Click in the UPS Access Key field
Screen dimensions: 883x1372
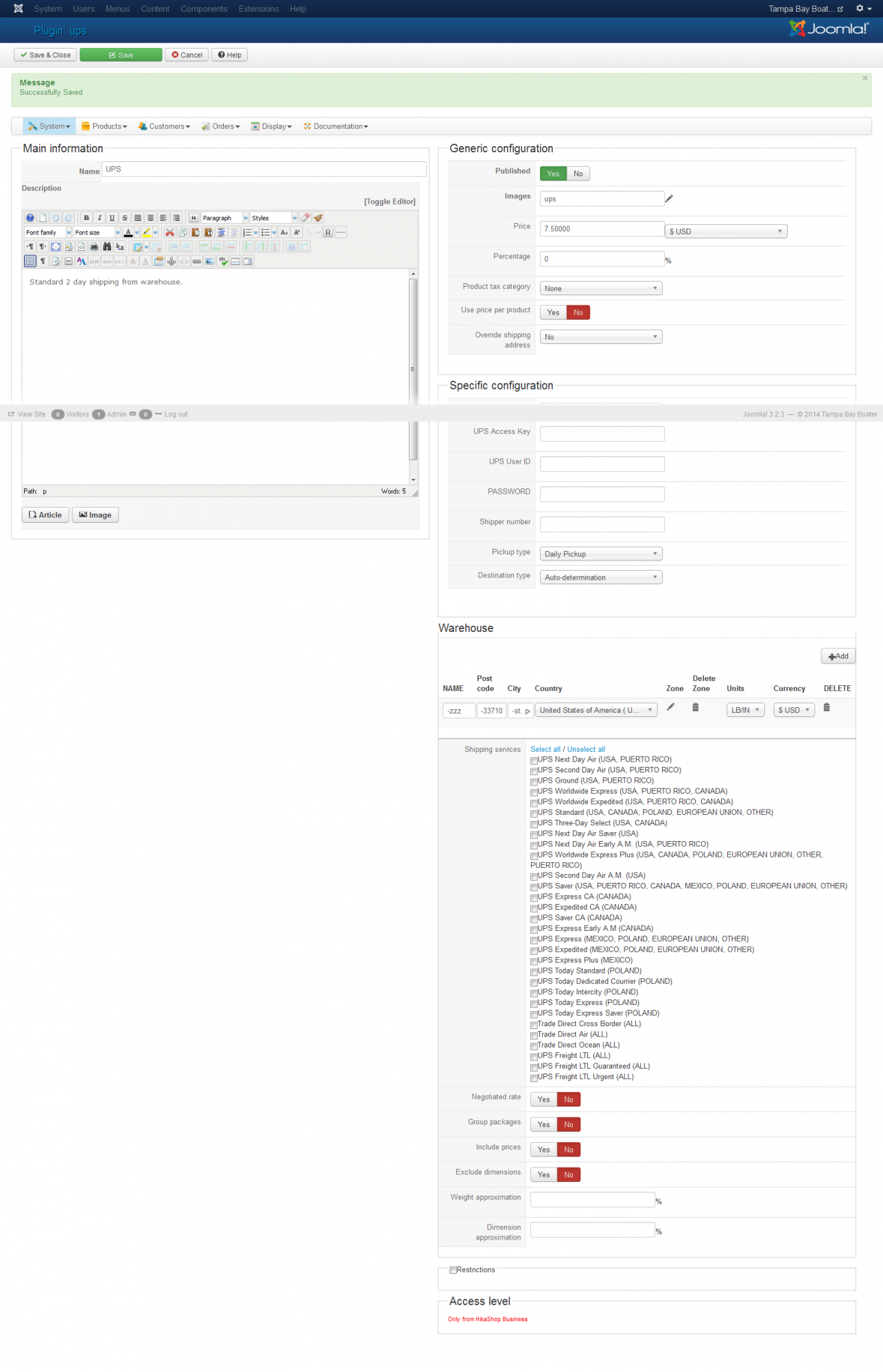click(x=602, y=434)
